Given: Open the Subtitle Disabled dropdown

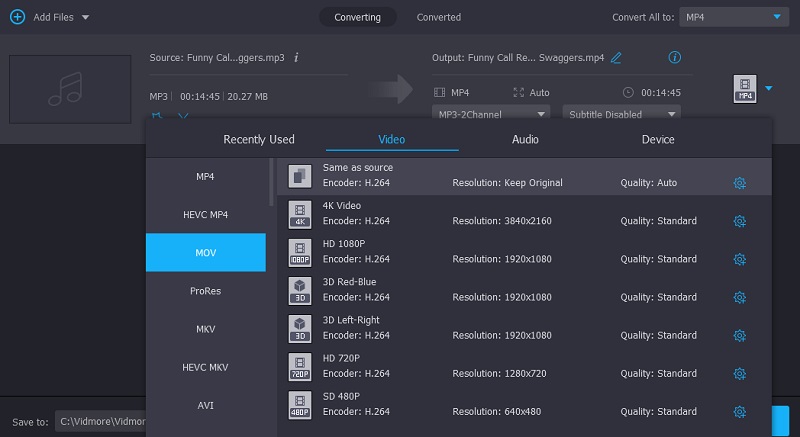Looking at the screenshot, I should pyautogui.click(x=621, y=114).
